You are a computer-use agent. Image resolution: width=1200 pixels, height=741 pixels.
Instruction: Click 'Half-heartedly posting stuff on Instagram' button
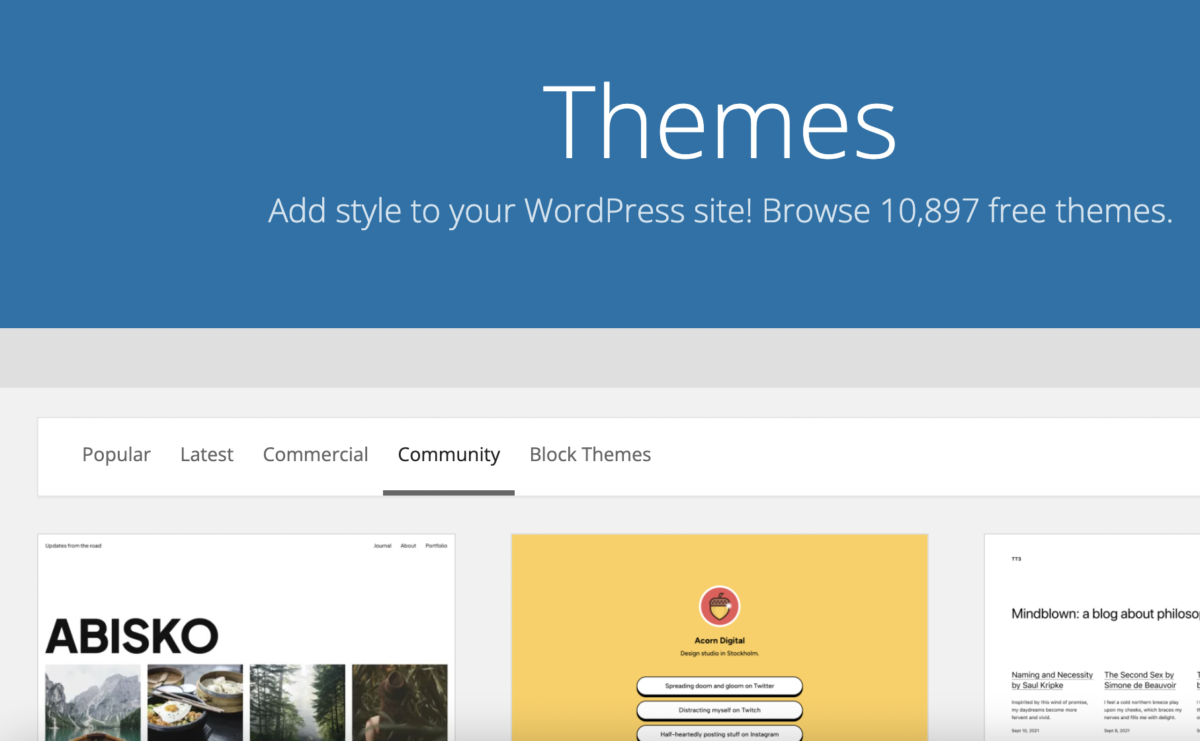pyautogui.click(x=719, y=733)
